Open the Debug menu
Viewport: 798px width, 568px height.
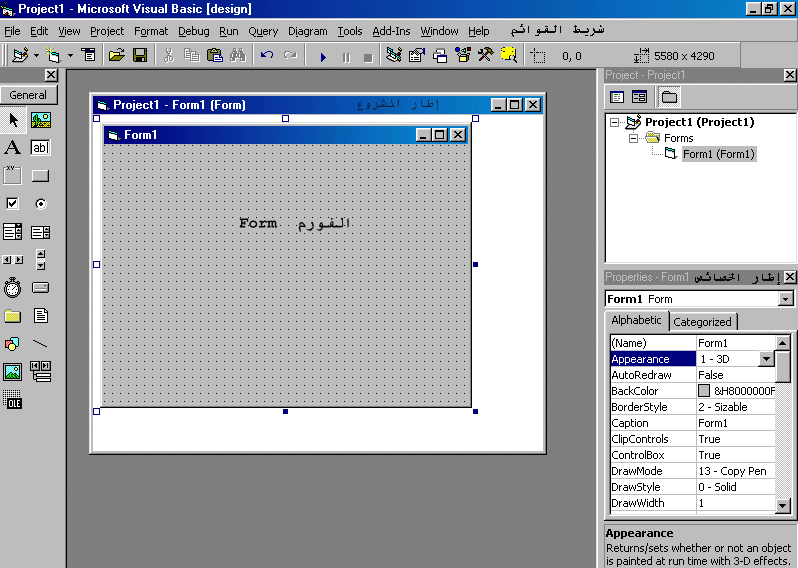point(194,31)
